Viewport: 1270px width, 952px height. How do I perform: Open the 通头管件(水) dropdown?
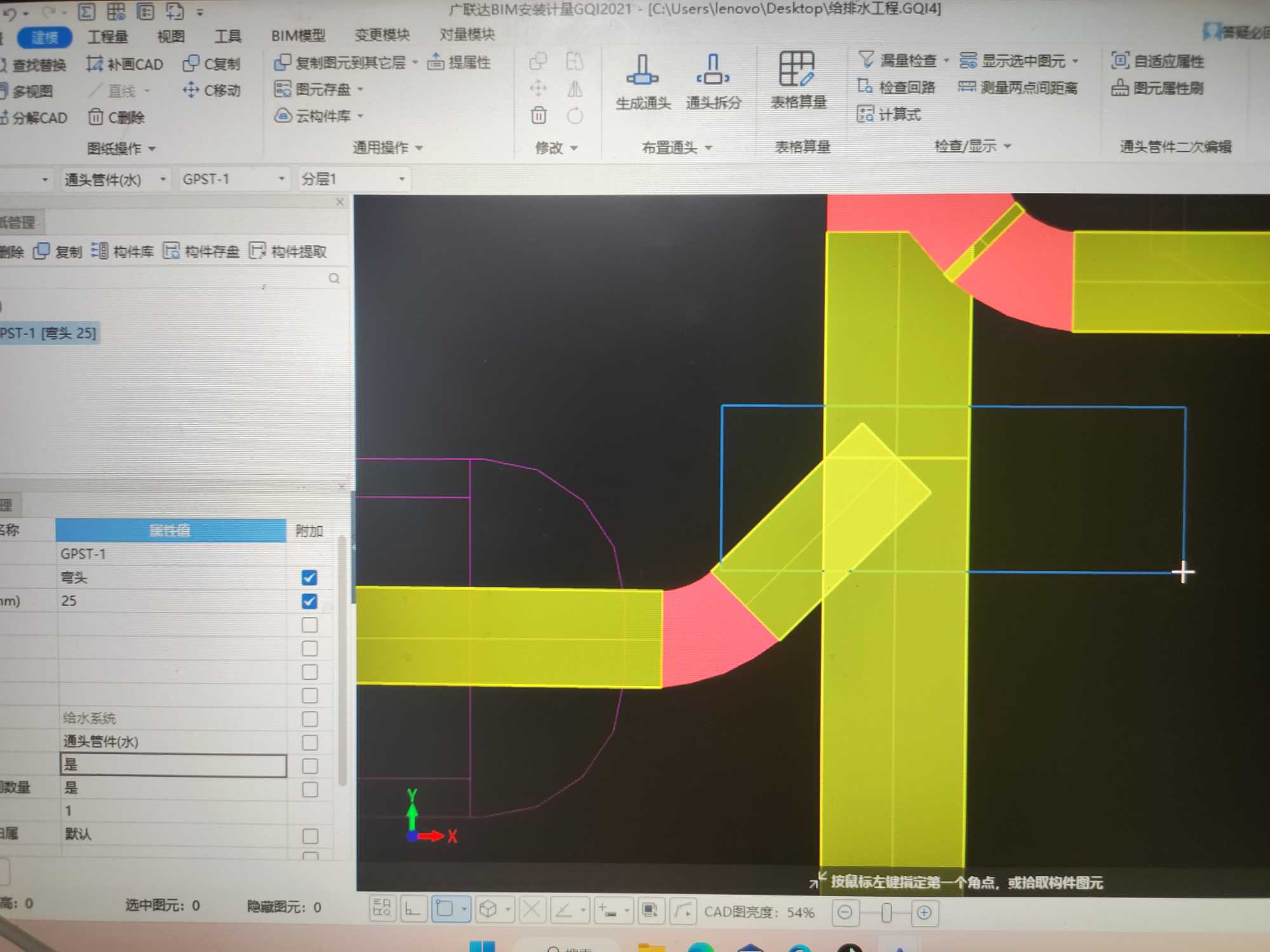tap(163, 180)
